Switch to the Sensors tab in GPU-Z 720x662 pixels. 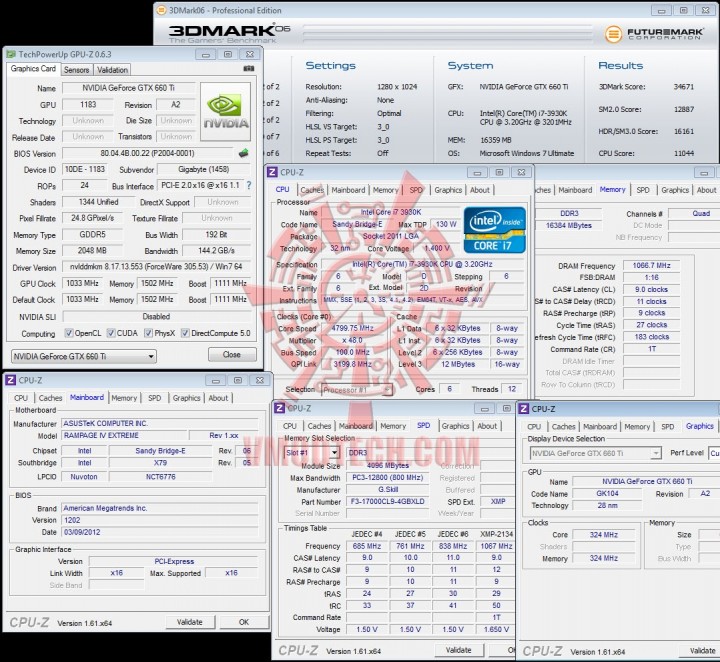[x=76, y=70]
